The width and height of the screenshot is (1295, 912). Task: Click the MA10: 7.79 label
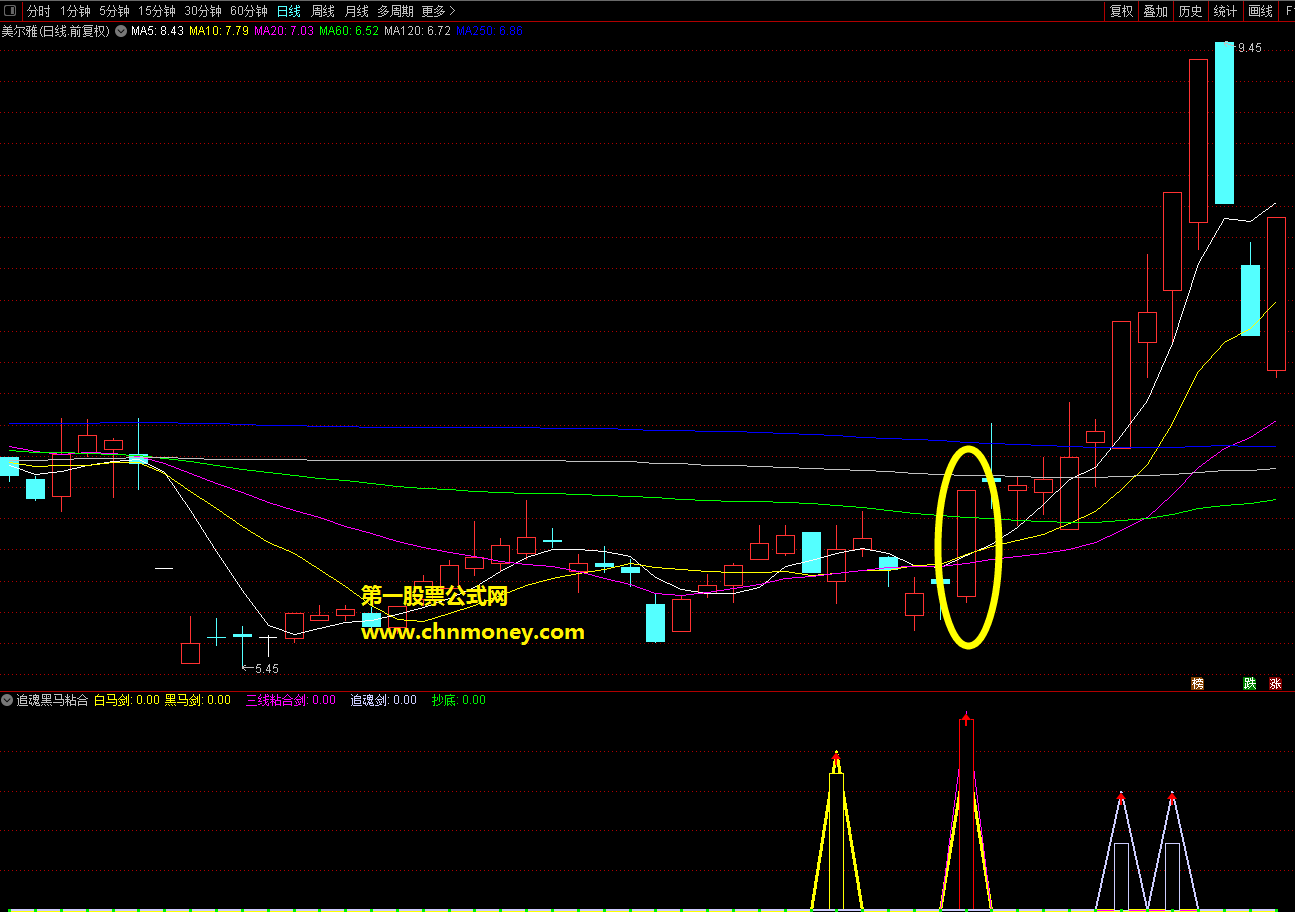point(219,31)
